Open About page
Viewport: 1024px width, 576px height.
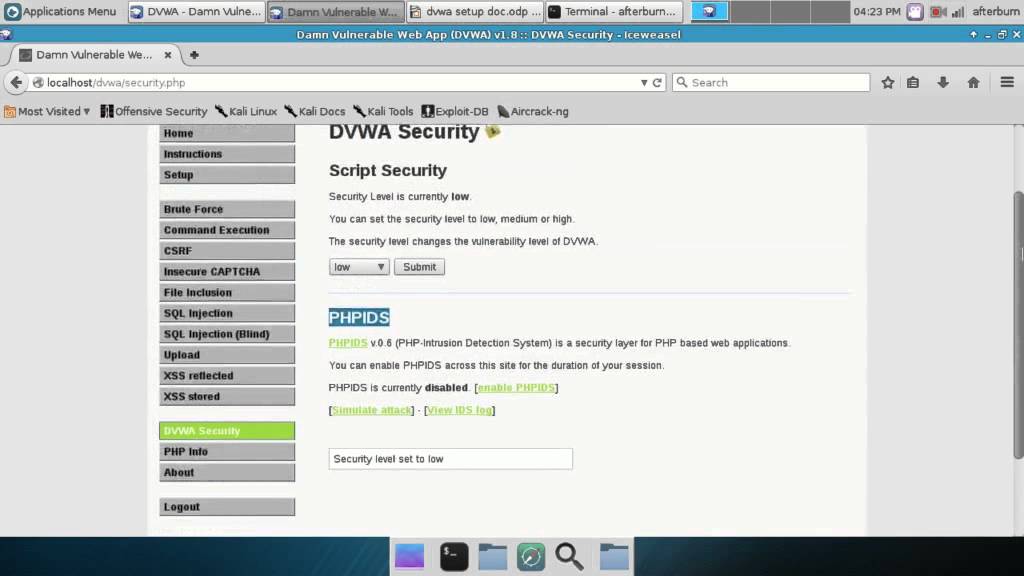(x=227, y=472)
